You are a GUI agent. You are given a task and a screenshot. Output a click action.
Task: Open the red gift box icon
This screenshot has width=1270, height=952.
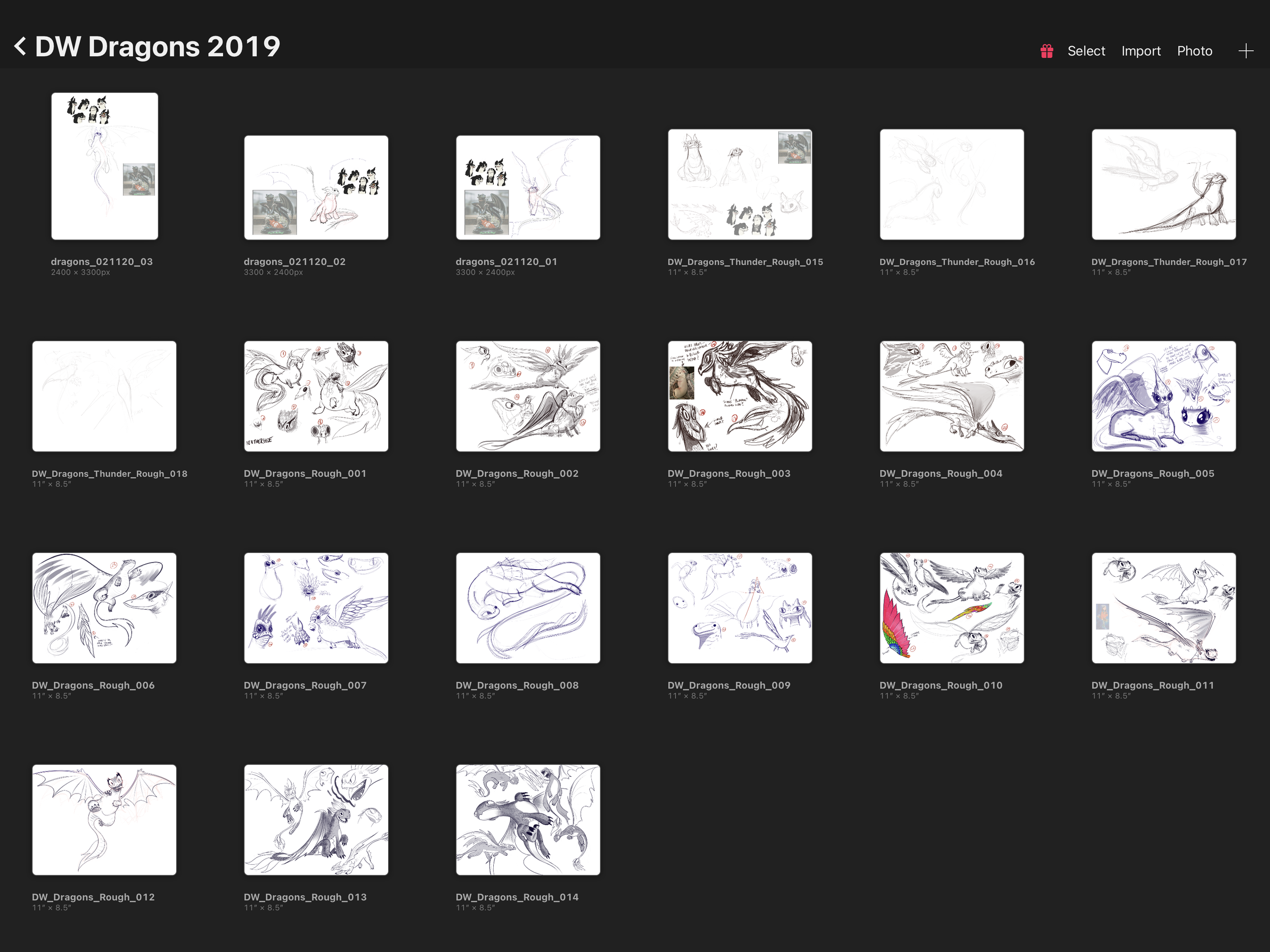pos(1046,51)
